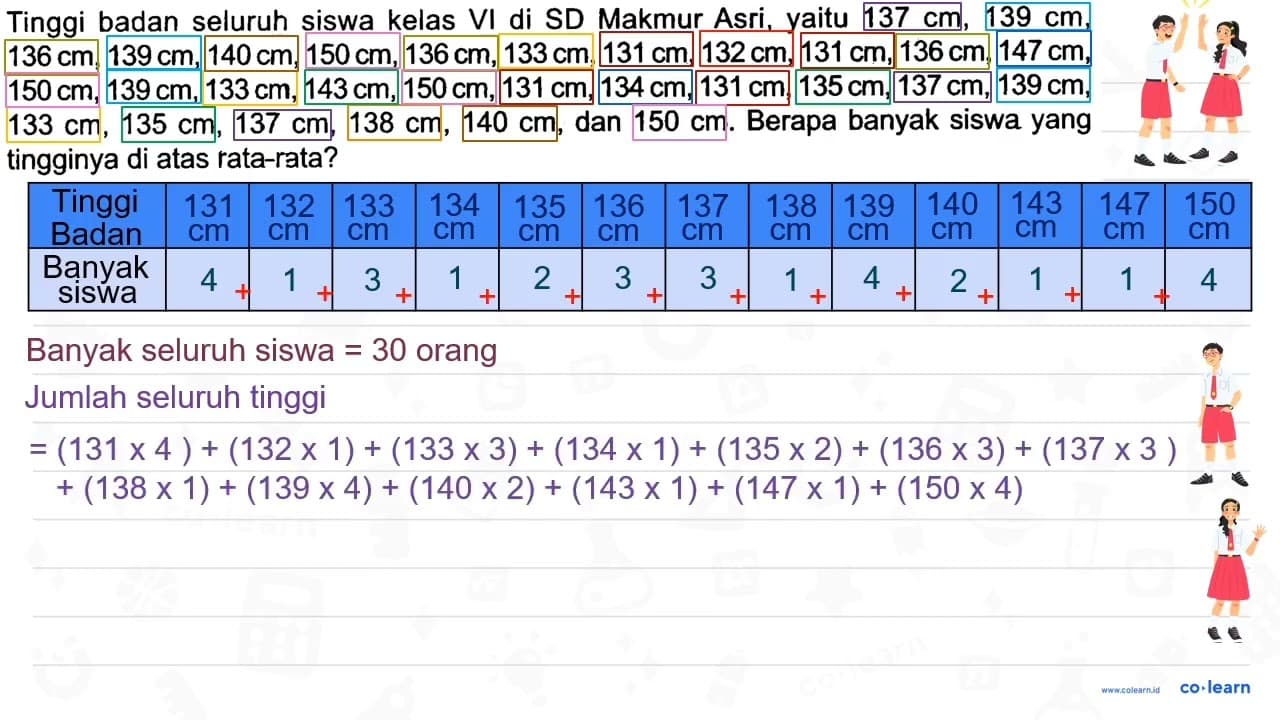Click the '(143 x 1)' term
1280x720 pixels.
[635, 490]
